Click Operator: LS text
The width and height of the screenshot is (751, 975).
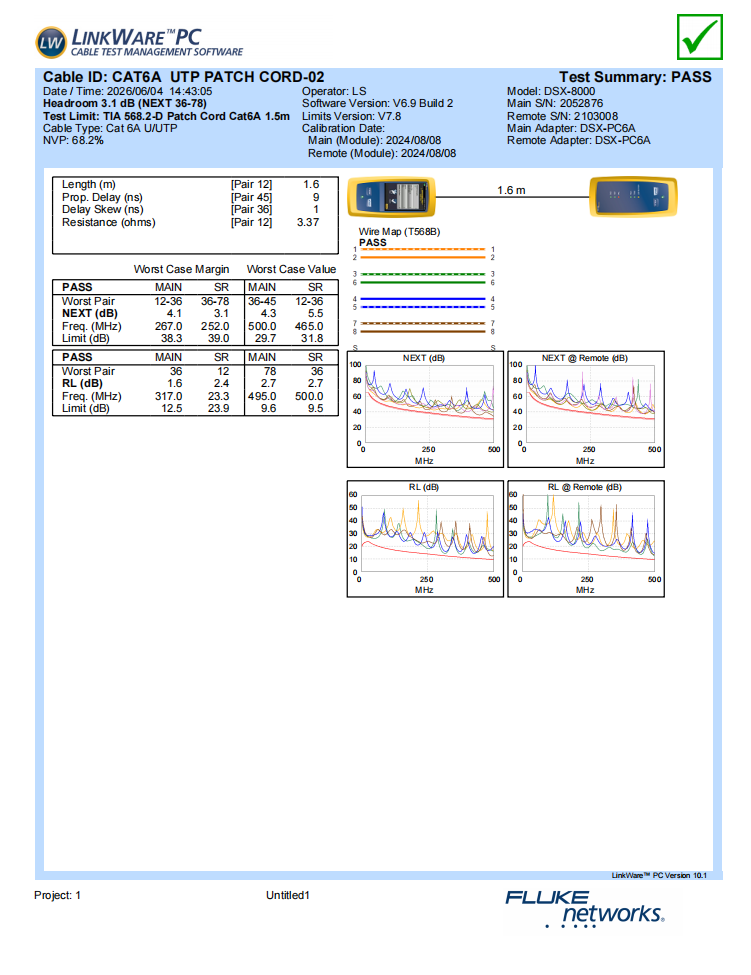(334, 91)
